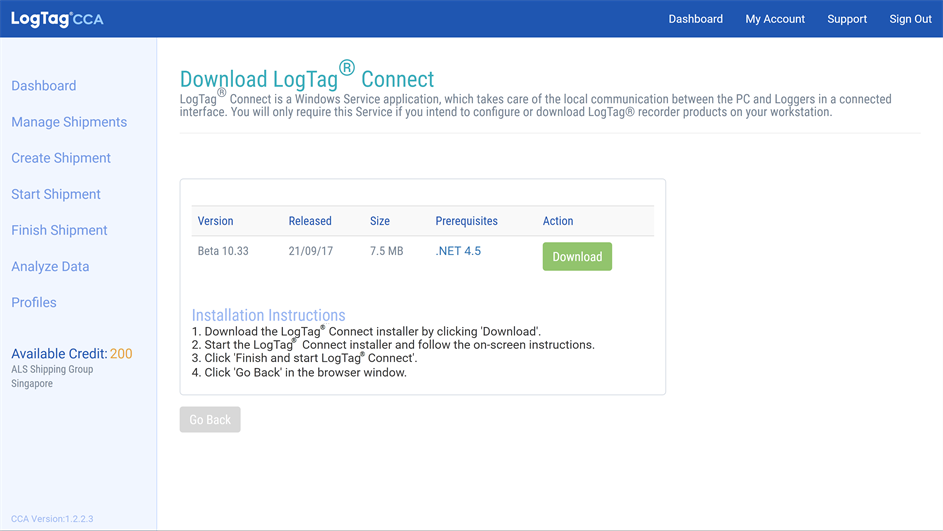This screenshot has height=531, width=943.
Task: Click instruction step 2 about starting installer
Action: click(393, 345)
